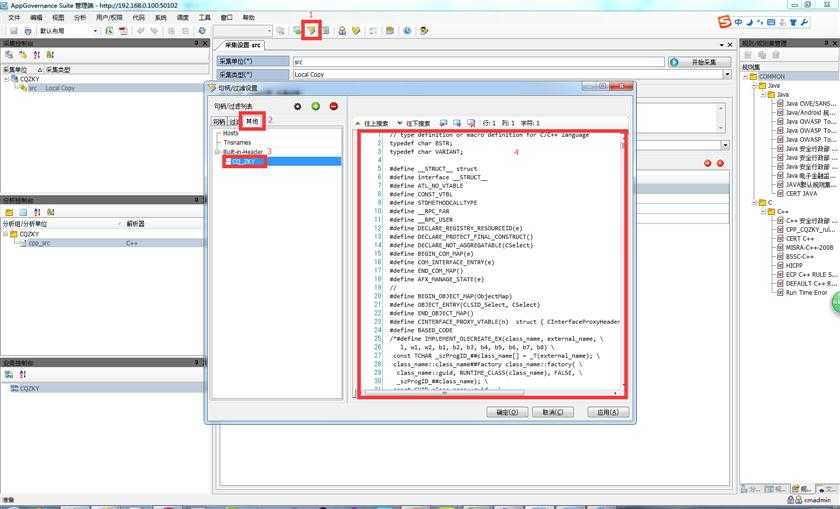Image resolution: width=840 pixels, height=509 pixels.
Task: Click the 应用(A) button
Action: click(608, 412)
